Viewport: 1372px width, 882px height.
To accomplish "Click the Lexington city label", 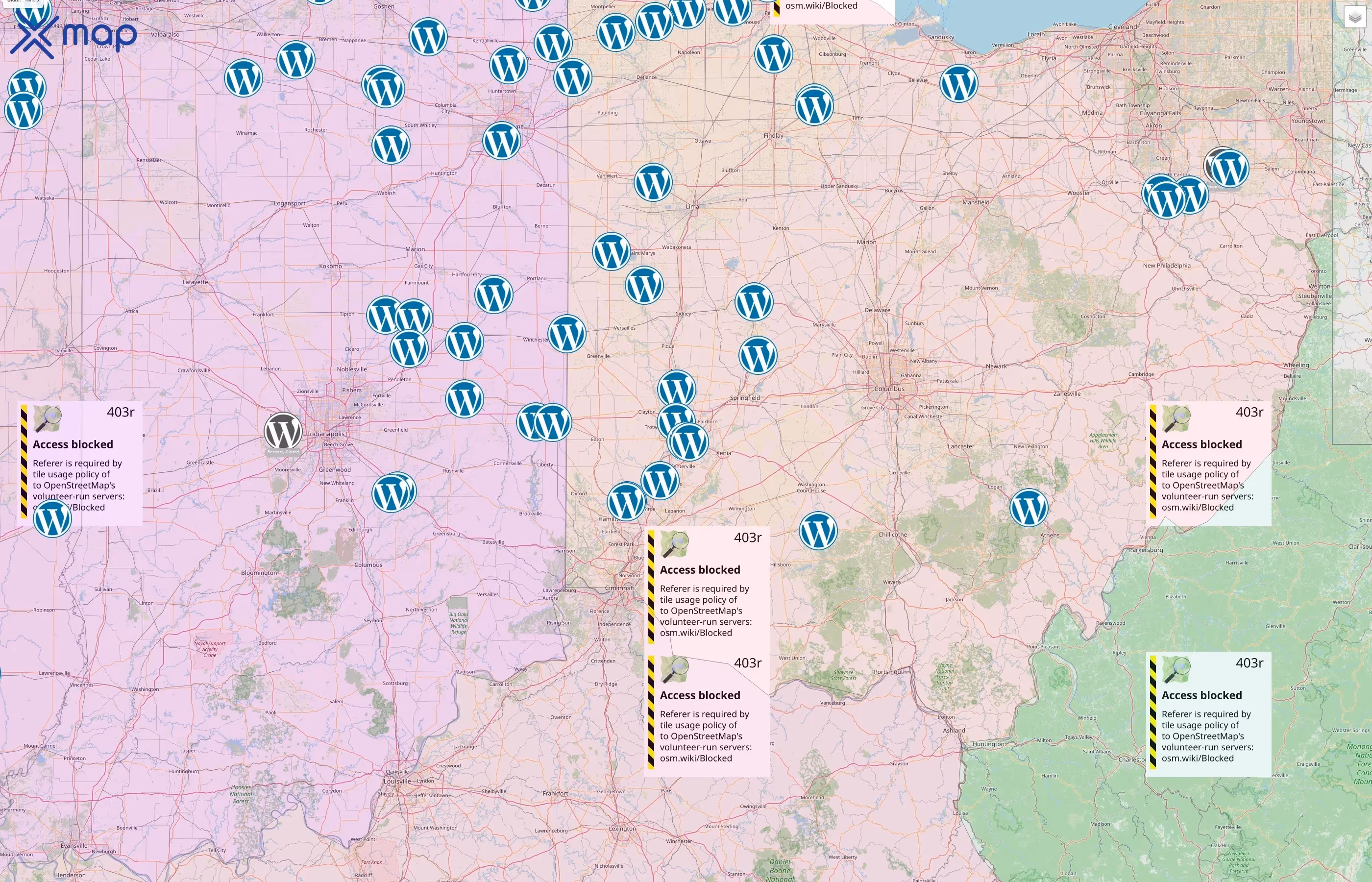I will 622,829.
